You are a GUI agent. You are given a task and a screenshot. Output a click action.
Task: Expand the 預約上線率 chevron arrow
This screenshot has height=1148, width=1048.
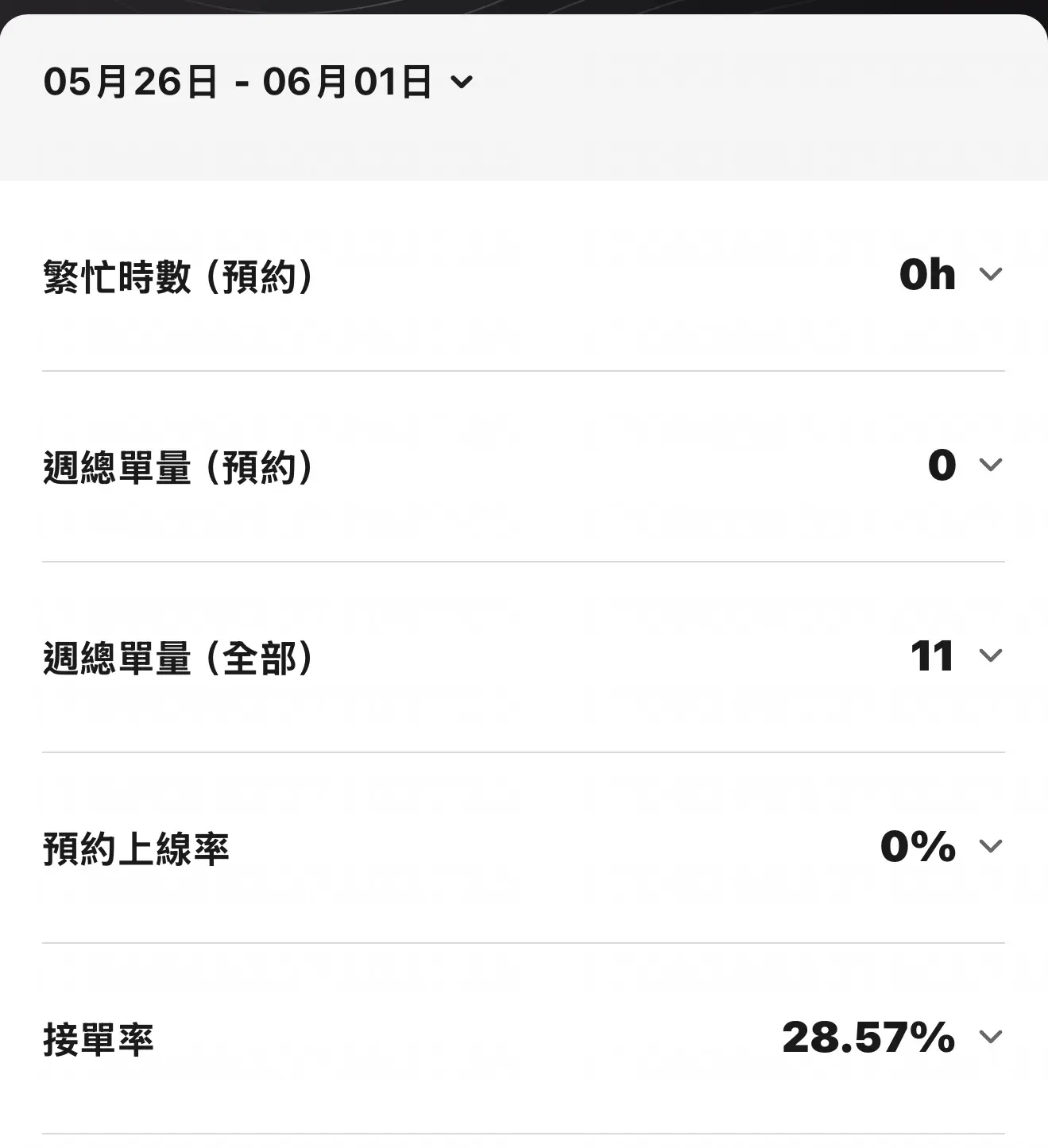click(x=991, y=846)
